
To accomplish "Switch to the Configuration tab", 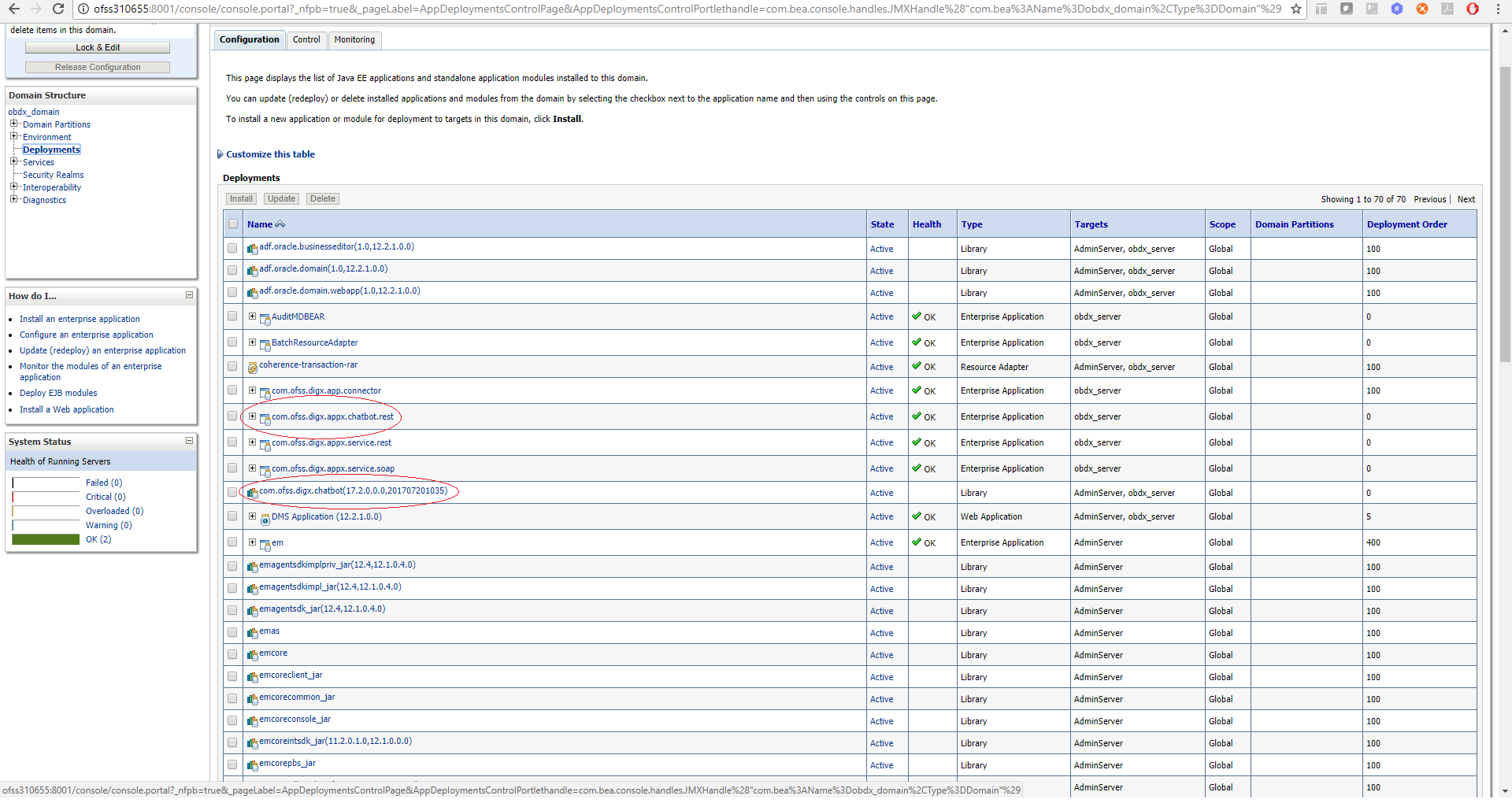I will click(249, 39).
